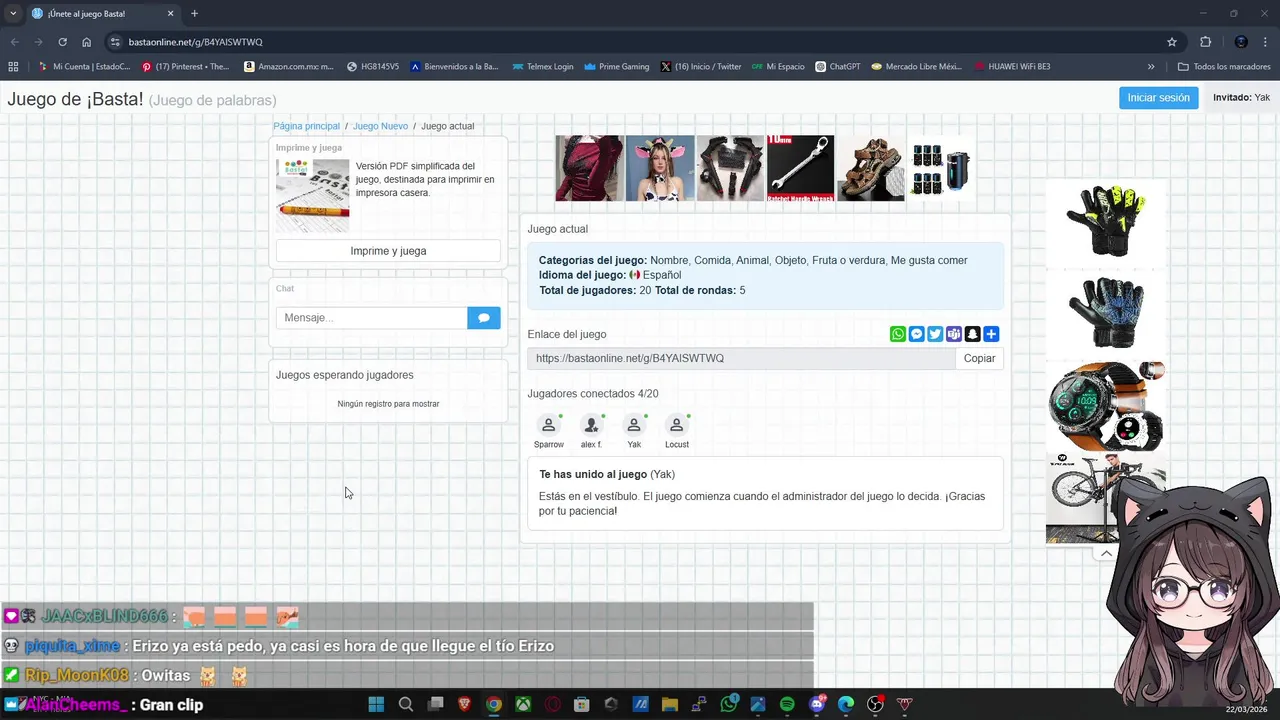Open the browser three-dot menu
The width and height of the screenshot is (1280, 720).
pos(1266,42)
